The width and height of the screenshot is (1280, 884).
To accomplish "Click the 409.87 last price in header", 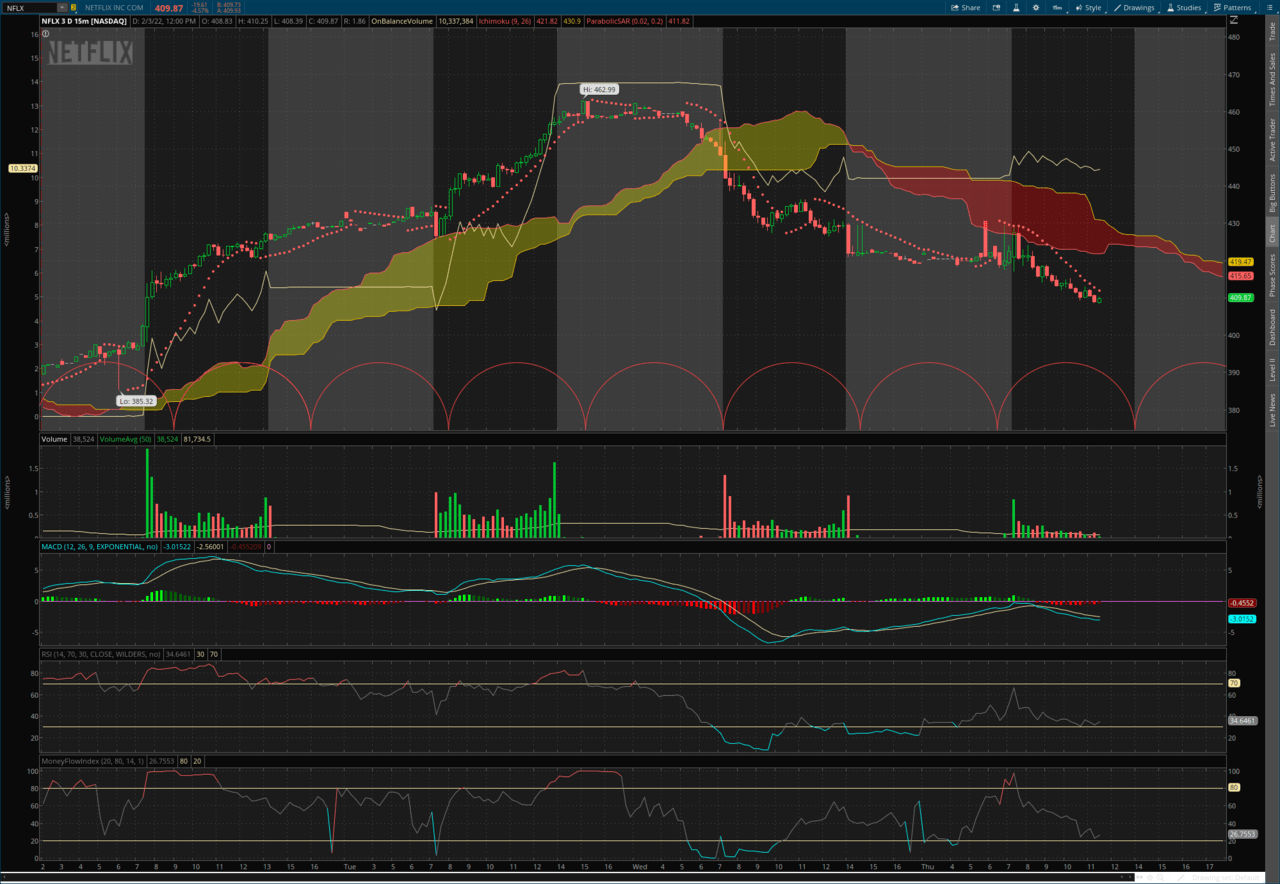I will (x=169, y=8).
